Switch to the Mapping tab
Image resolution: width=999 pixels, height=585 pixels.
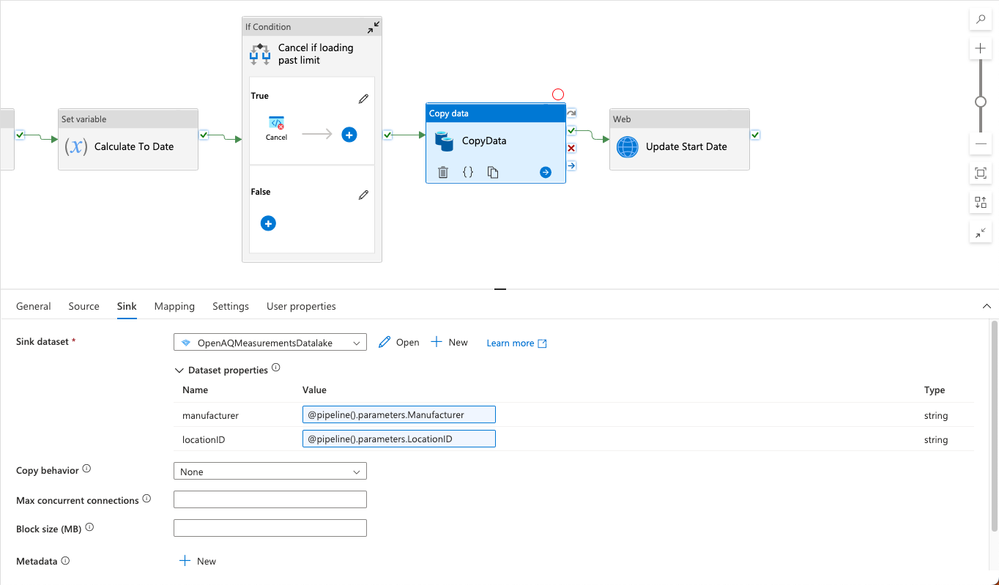tap(174, 306)
